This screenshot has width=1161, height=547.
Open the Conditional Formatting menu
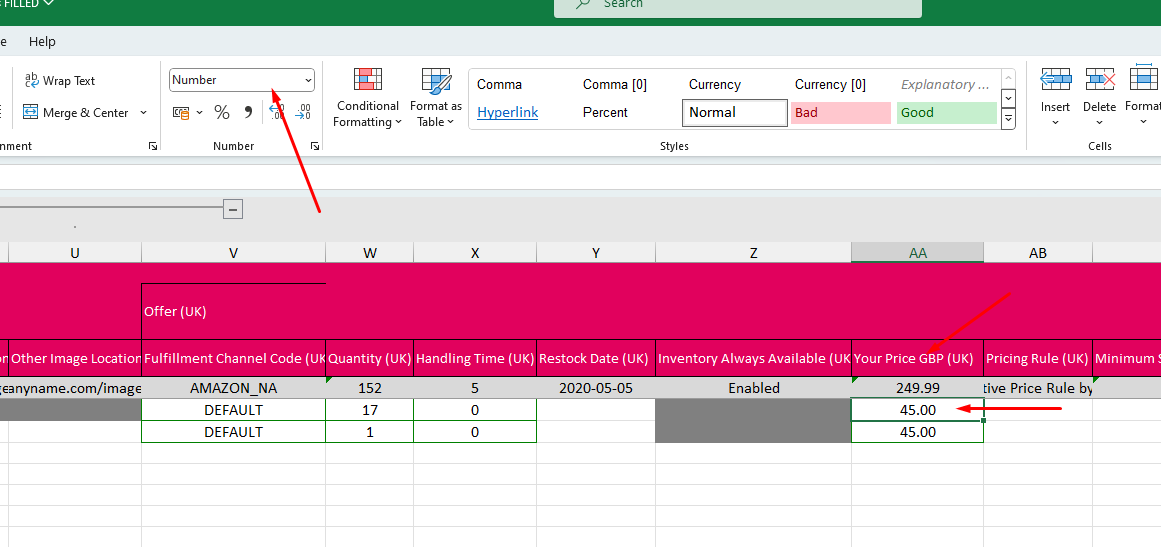coord(367,98)
